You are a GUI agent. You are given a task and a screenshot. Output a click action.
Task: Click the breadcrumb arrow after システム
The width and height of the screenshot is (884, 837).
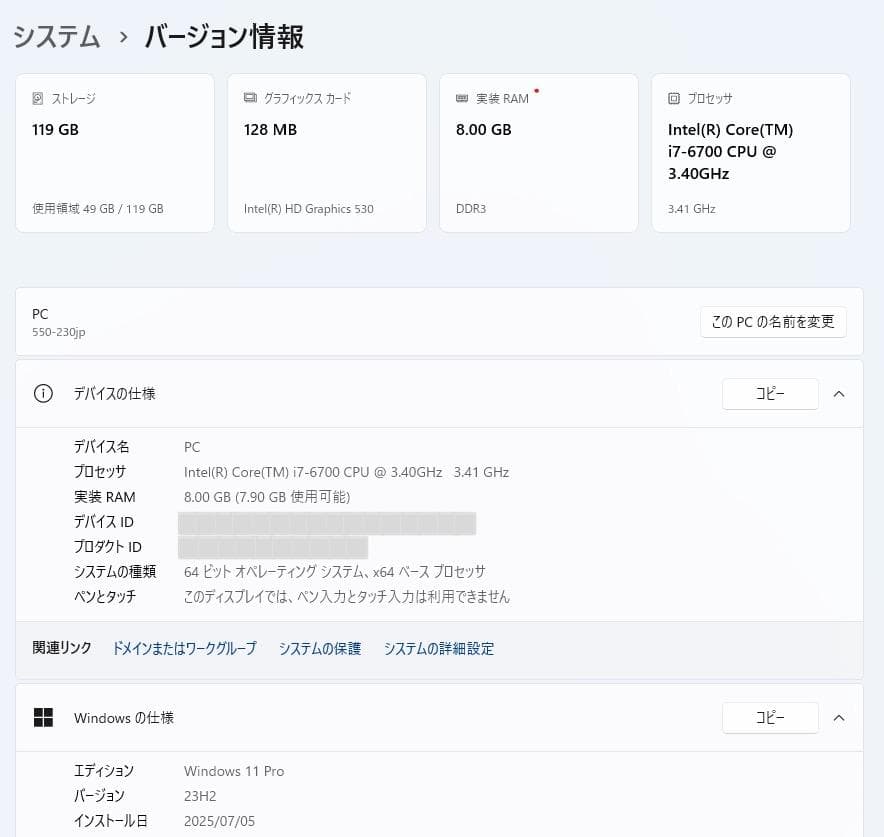click(124, 38)
